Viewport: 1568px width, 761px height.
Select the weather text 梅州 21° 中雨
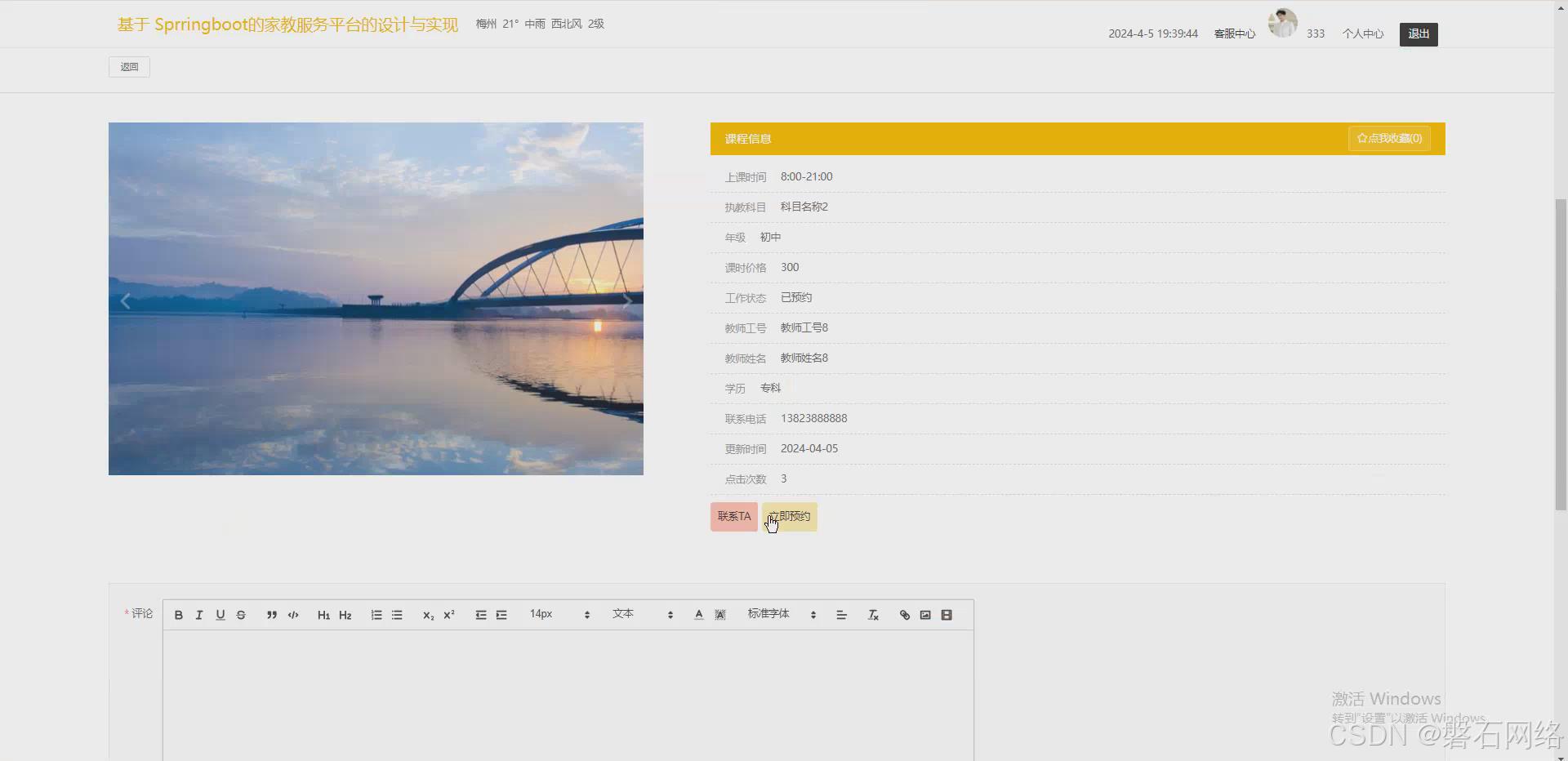510,24
